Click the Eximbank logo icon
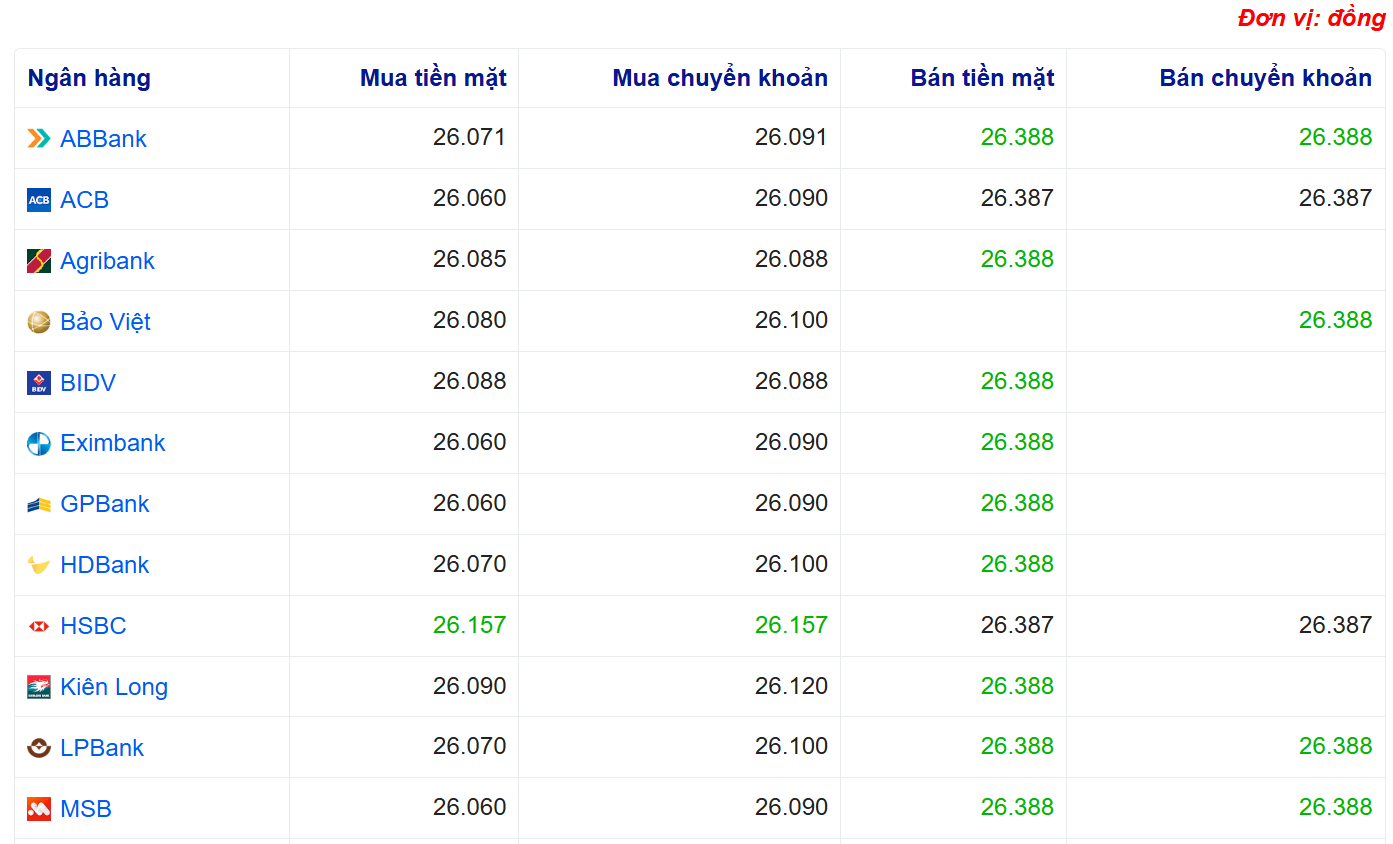 tap(39, 444)
